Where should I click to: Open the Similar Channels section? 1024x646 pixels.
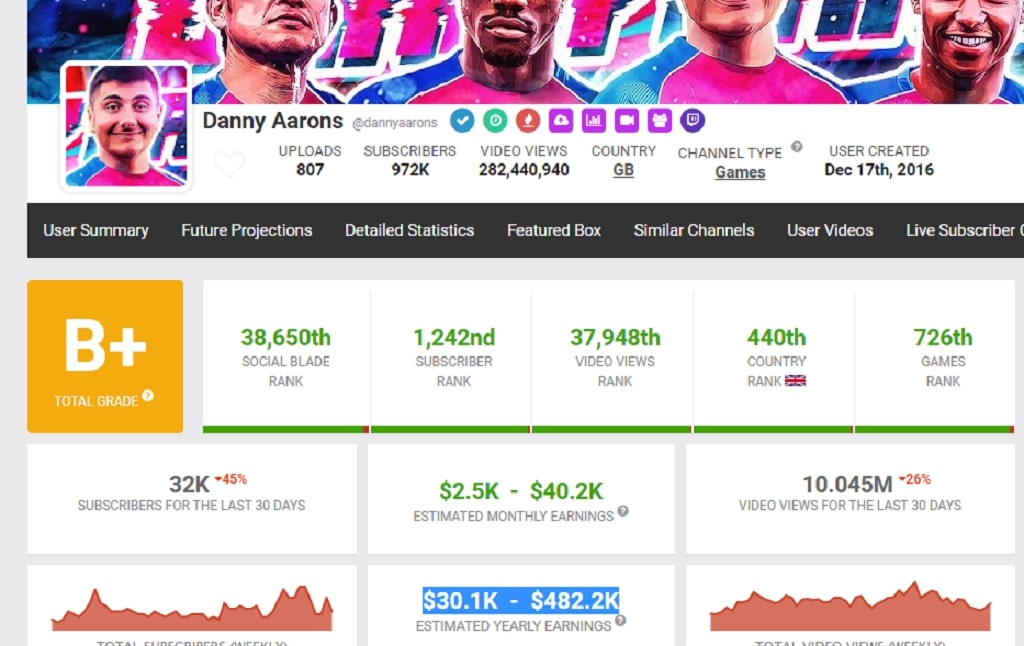coord(693,230)
